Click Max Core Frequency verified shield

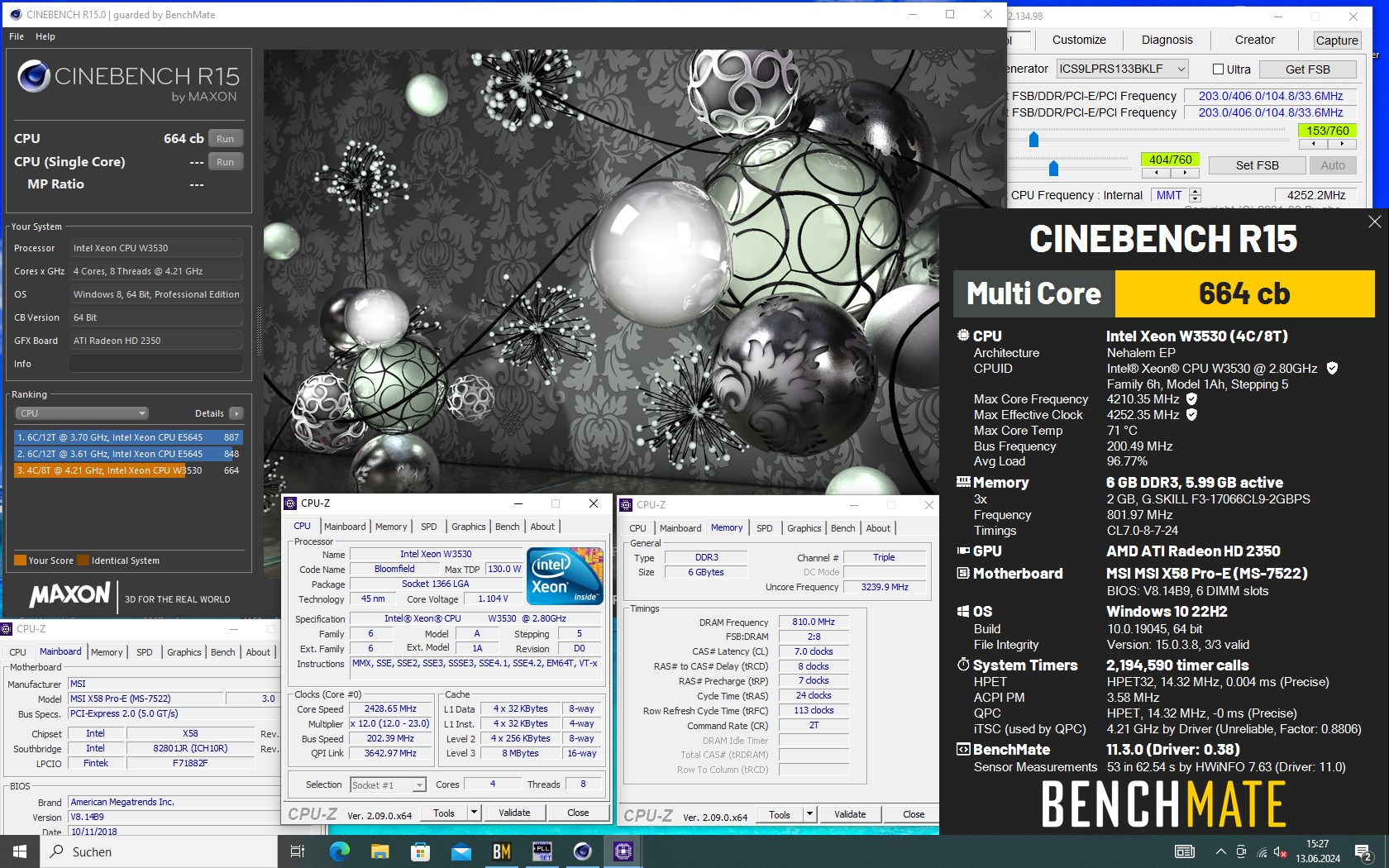[1191, 399]
